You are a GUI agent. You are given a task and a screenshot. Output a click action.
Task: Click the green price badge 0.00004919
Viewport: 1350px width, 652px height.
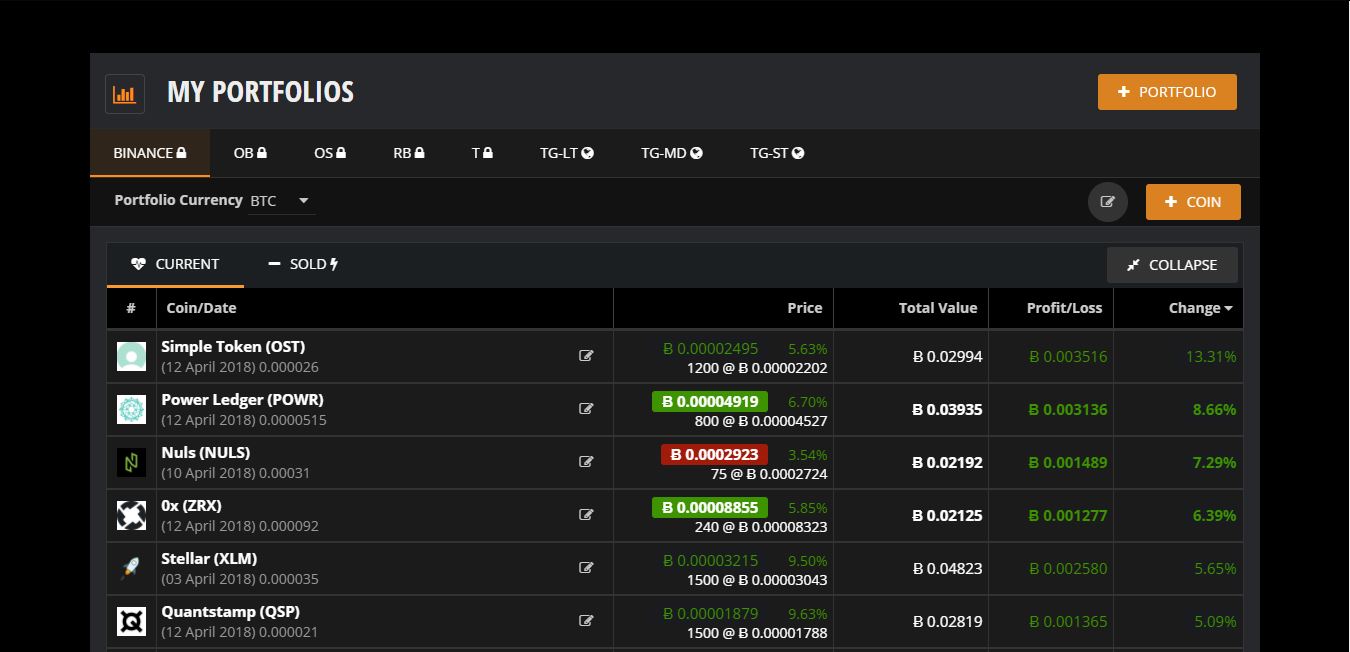(x=710, y=401)
